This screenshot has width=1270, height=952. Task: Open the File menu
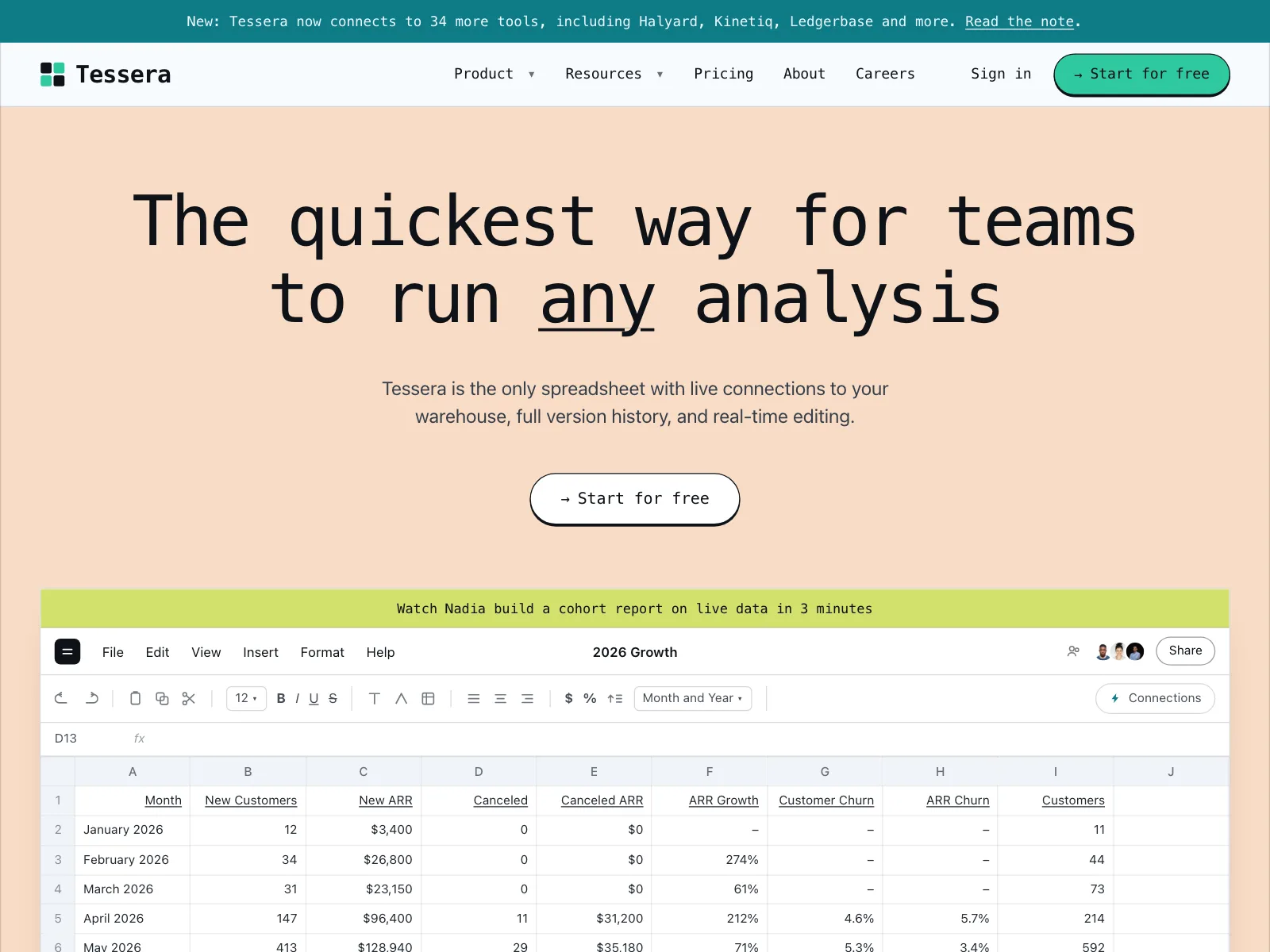tap(113, 652)
